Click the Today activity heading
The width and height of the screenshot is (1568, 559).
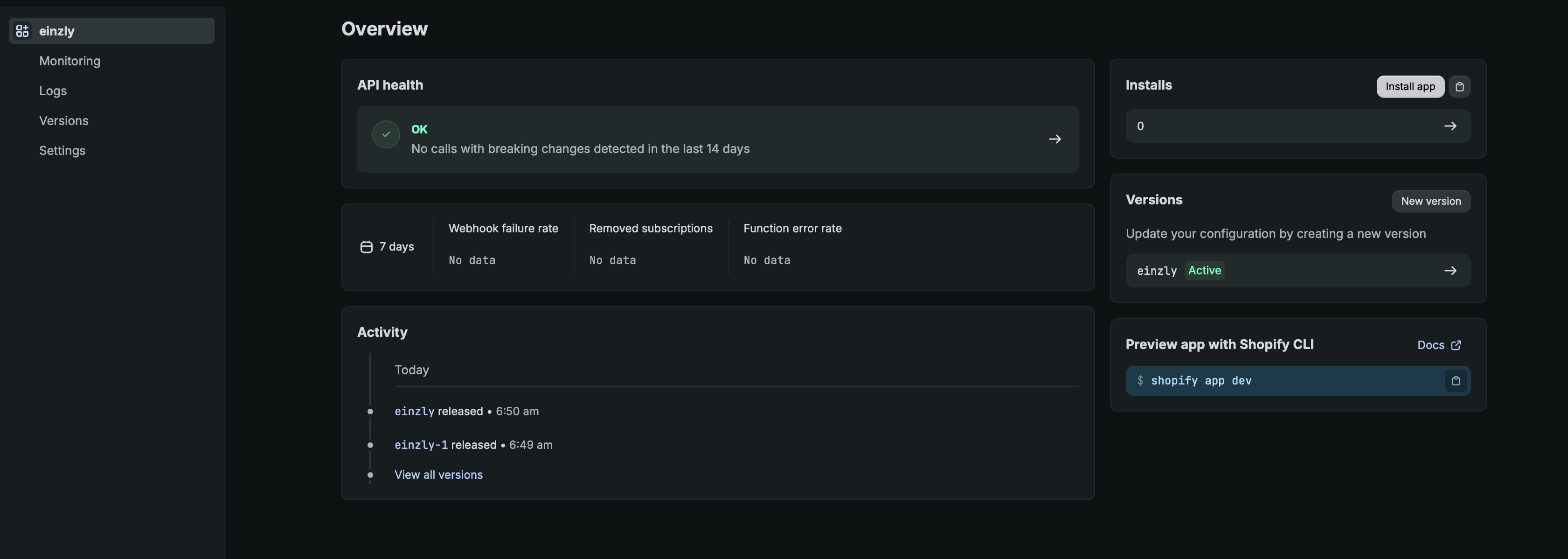point(411,370)
